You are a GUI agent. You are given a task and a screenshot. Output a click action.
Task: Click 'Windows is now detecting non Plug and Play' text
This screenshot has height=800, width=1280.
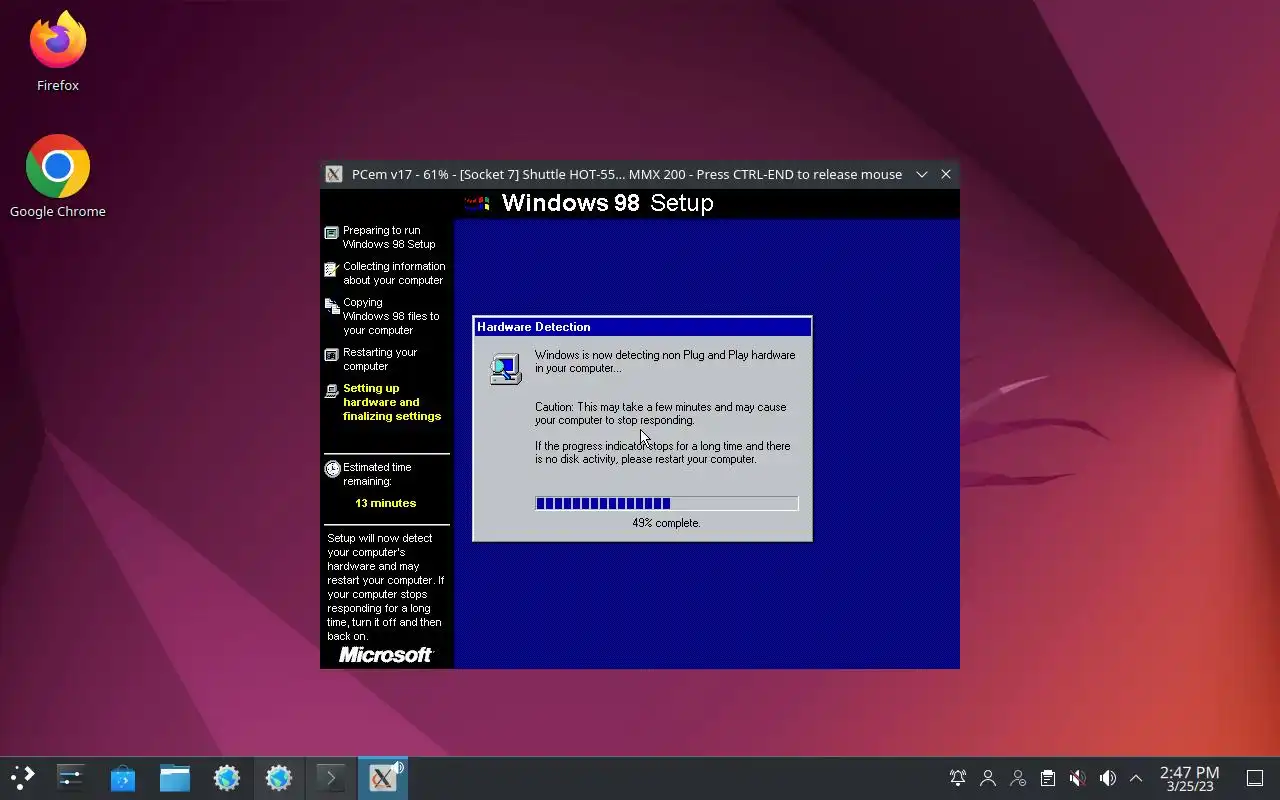[665, 361]
